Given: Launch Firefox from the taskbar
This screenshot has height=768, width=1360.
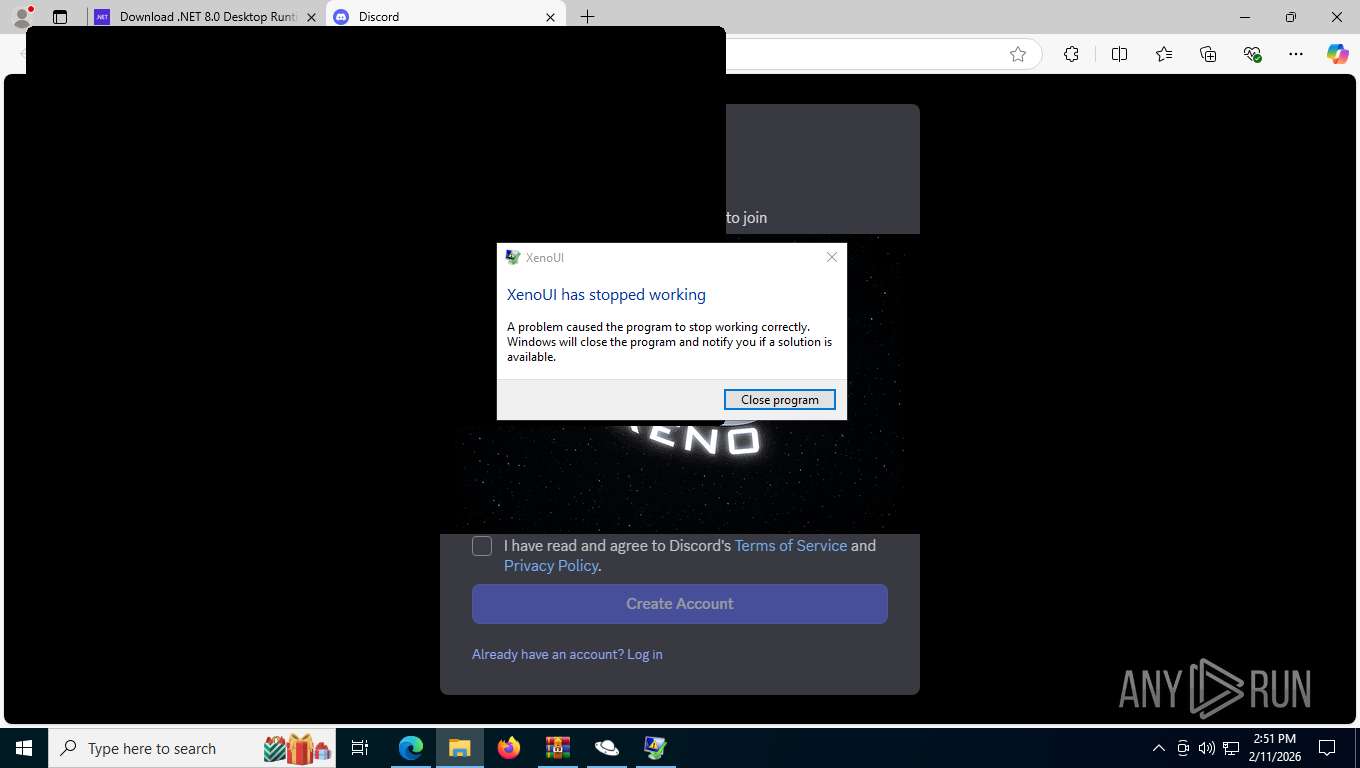Looking at the screenshot, I should [509, 748].
